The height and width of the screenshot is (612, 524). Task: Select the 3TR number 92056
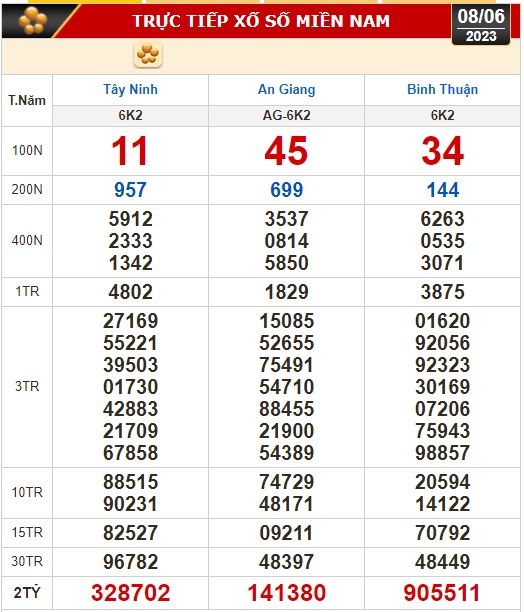pyautogui.click(x=442, y=343)
